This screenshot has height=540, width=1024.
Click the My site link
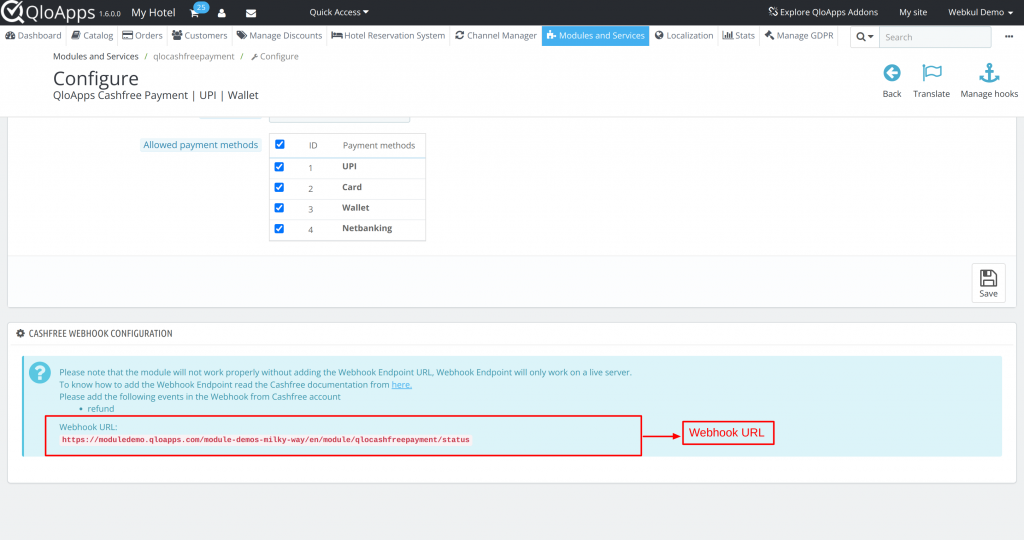(913, 12)
